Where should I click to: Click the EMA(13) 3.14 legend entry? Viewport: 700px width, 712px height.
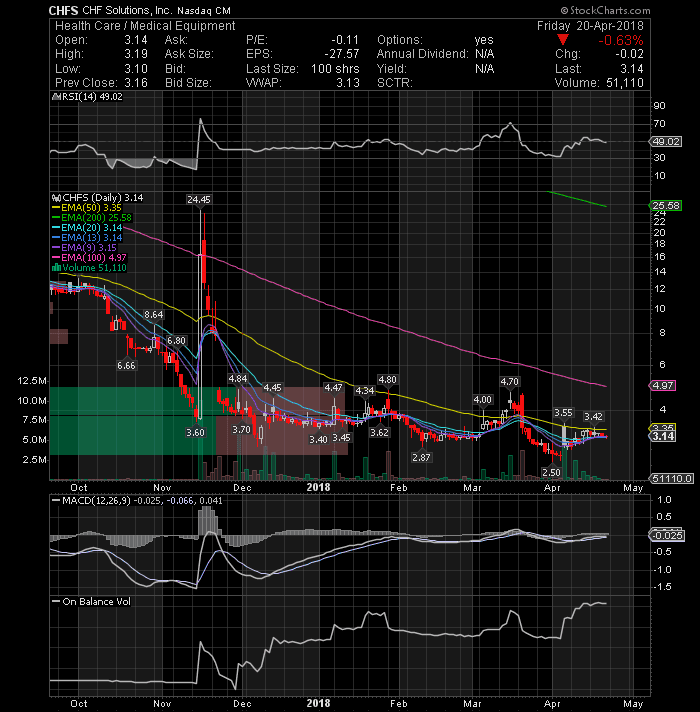coord(91,238)
